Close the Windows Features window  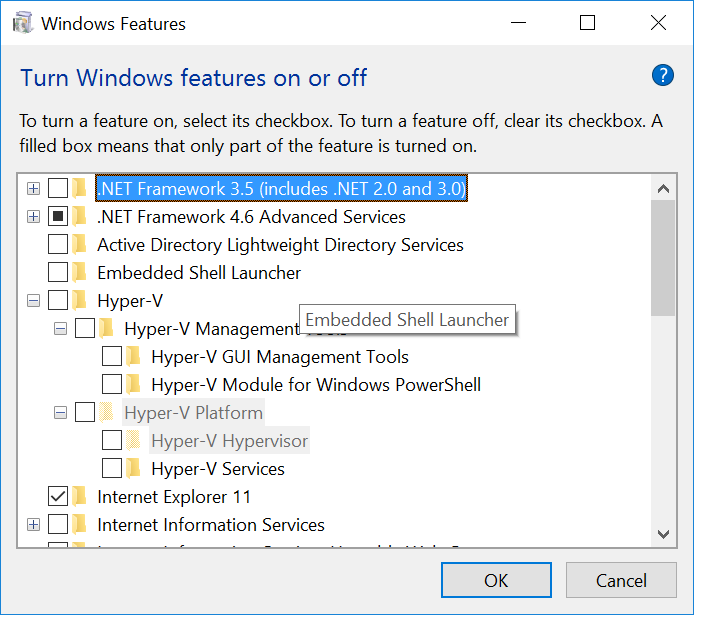point(658,22)
